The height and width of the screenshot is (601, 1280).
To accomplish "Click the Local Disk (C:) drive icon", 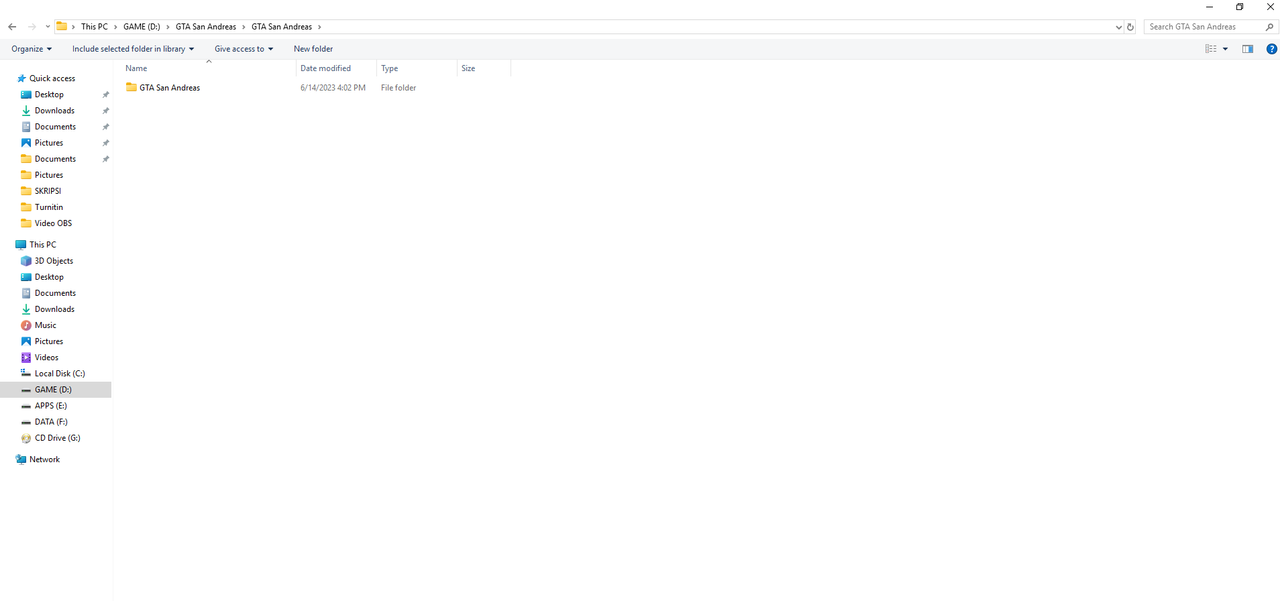I will (x=26, y=373).
